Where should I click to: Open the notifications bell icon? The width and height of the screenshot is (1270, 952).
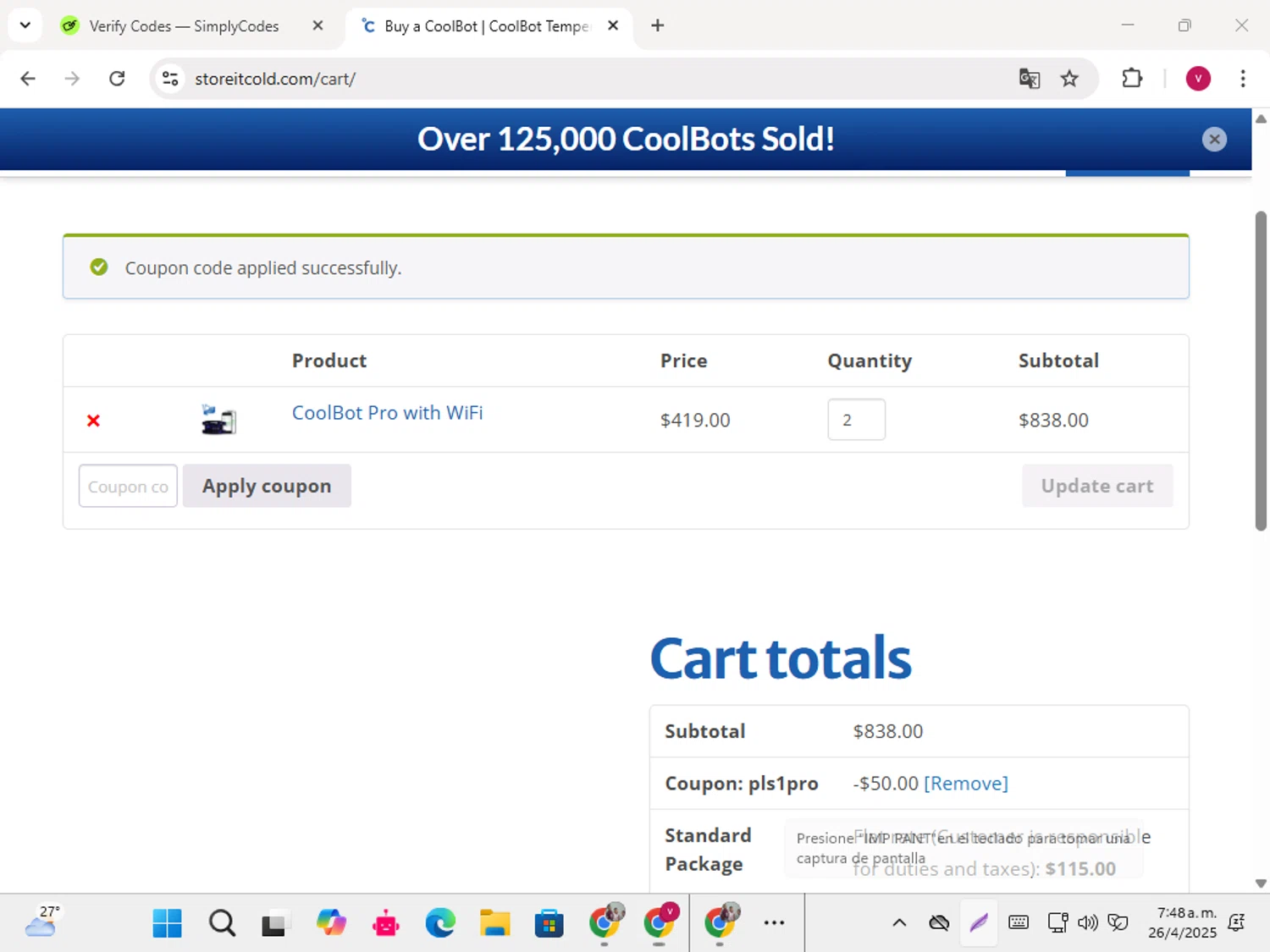pos(1237,923)
